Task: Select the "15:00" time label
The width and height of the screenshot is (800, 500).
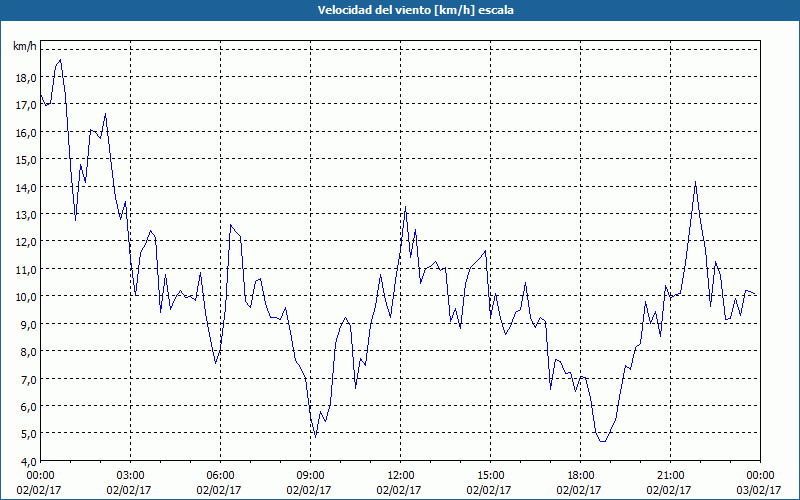Action: [490, 476]
